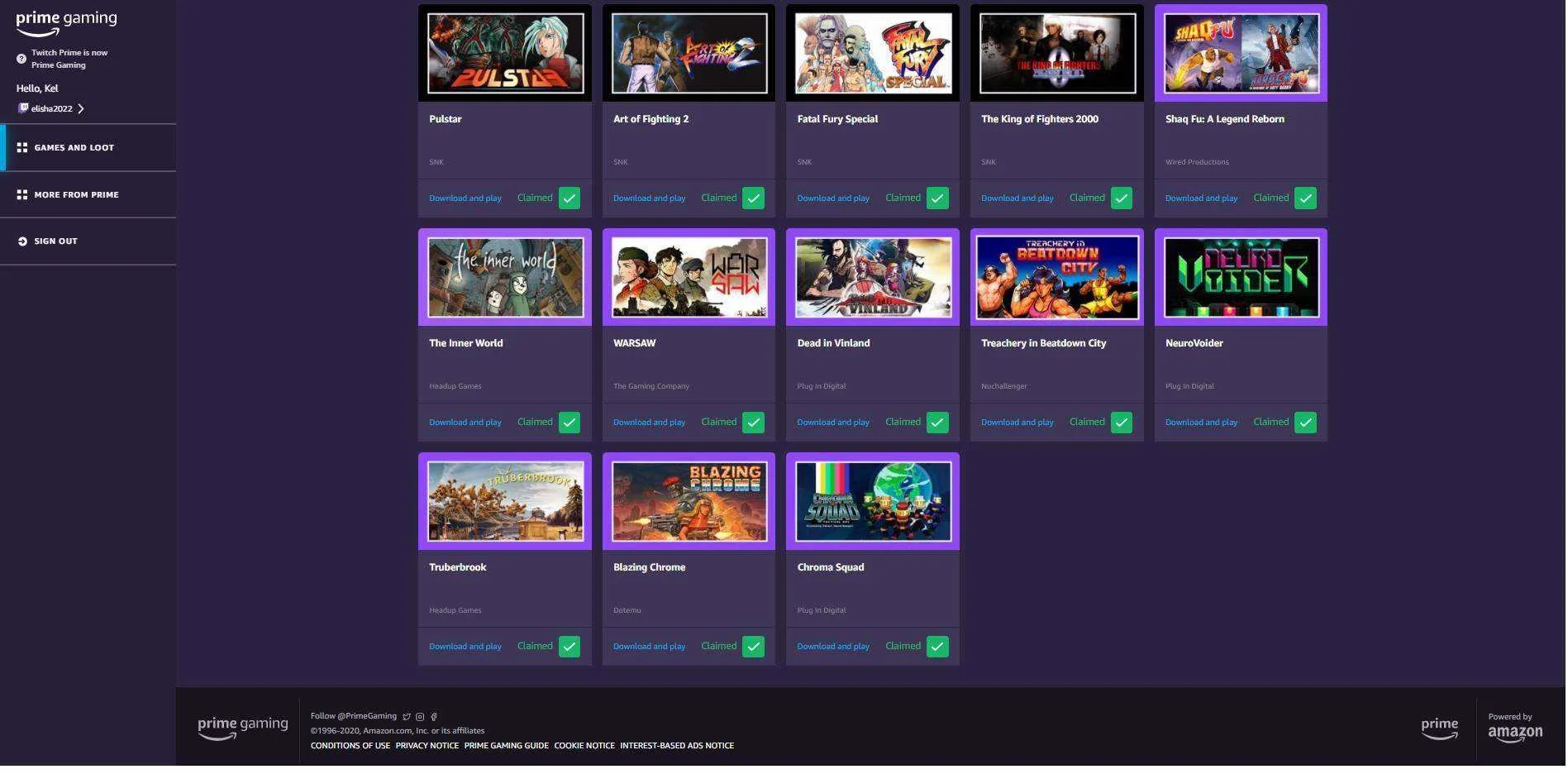Screen dimensions: 1568x774
Task: Open Download and play for Truberbrook
Action: [x=465, y=647]
